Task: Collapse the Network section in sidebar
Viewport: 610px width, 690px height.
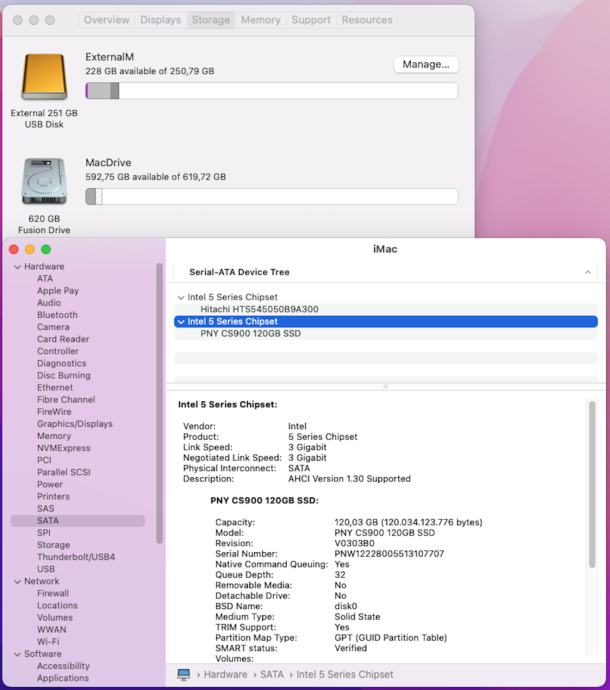Action: pos(18,581)
